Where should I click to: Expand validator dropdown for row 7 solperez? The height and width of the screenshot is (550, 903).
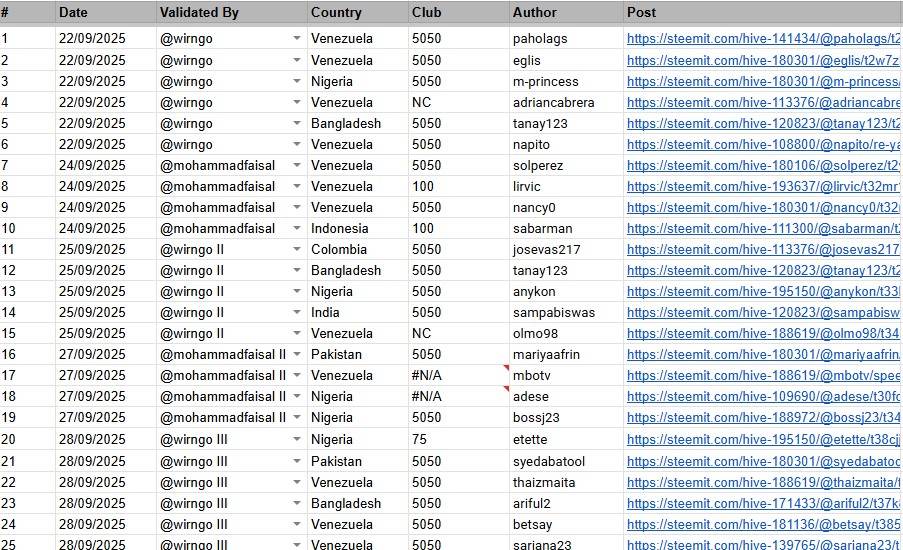[x=297, y=165]
